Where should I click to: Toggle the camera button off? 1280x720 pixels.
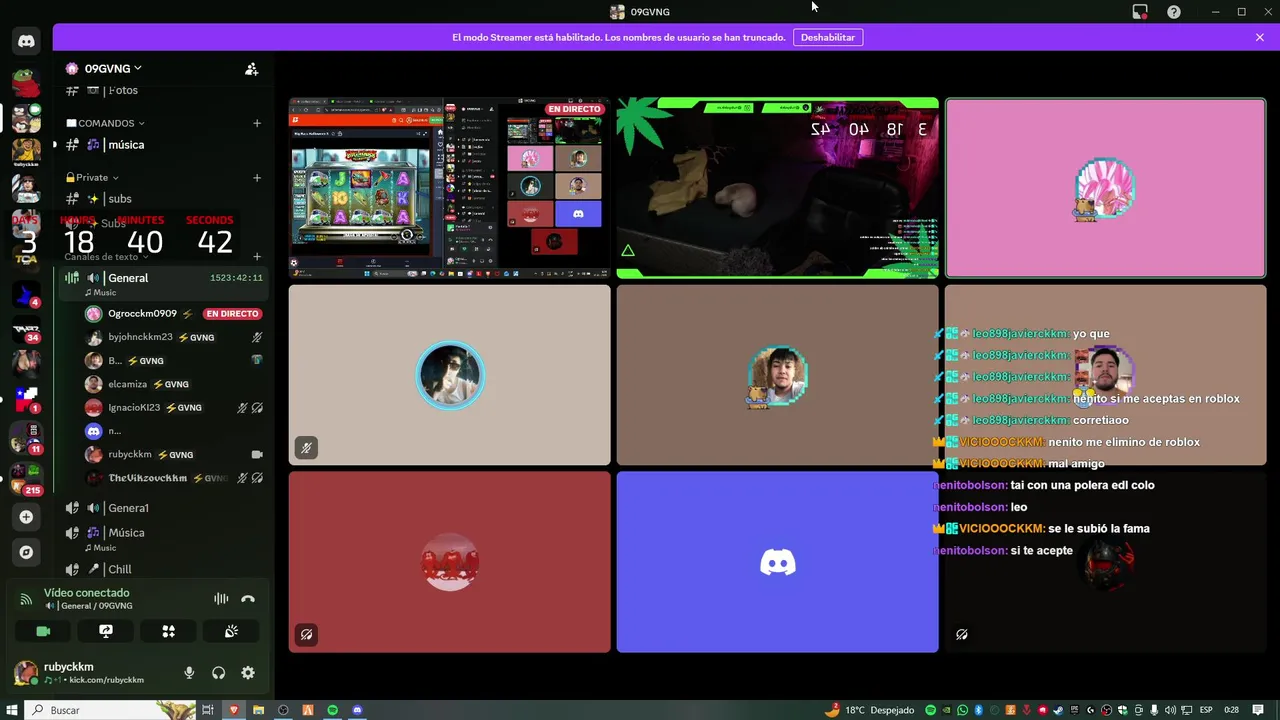(43, 631)
